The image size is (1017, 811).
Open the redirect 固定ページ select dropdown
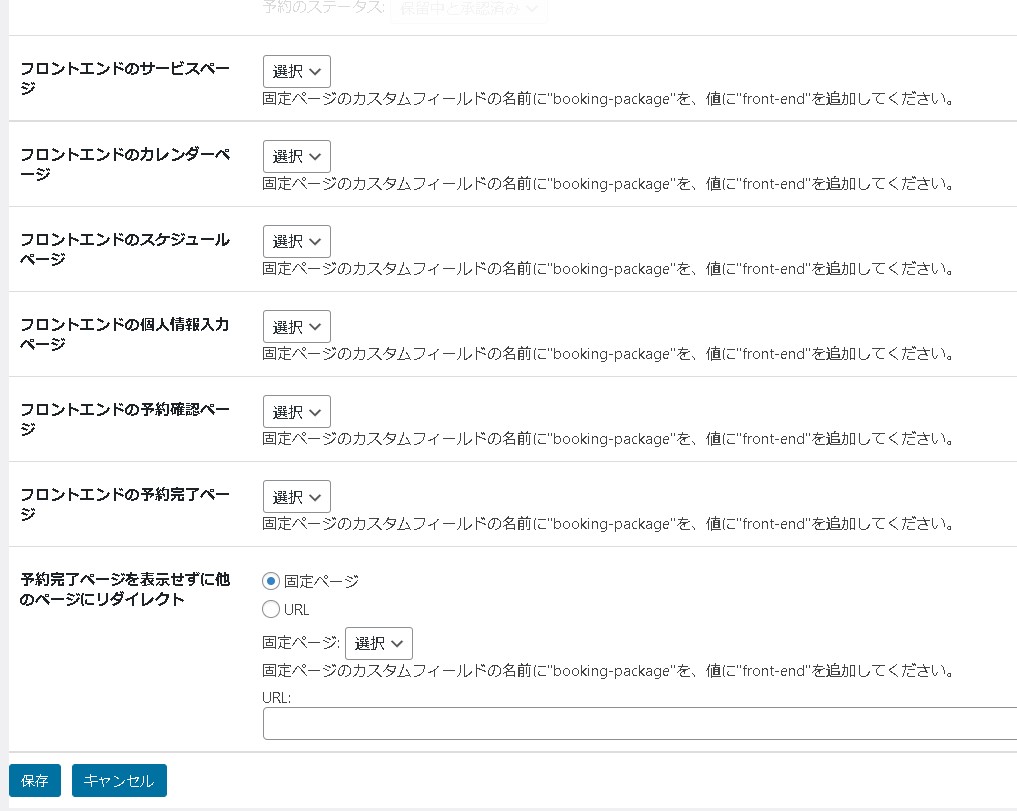pos(378,643)
